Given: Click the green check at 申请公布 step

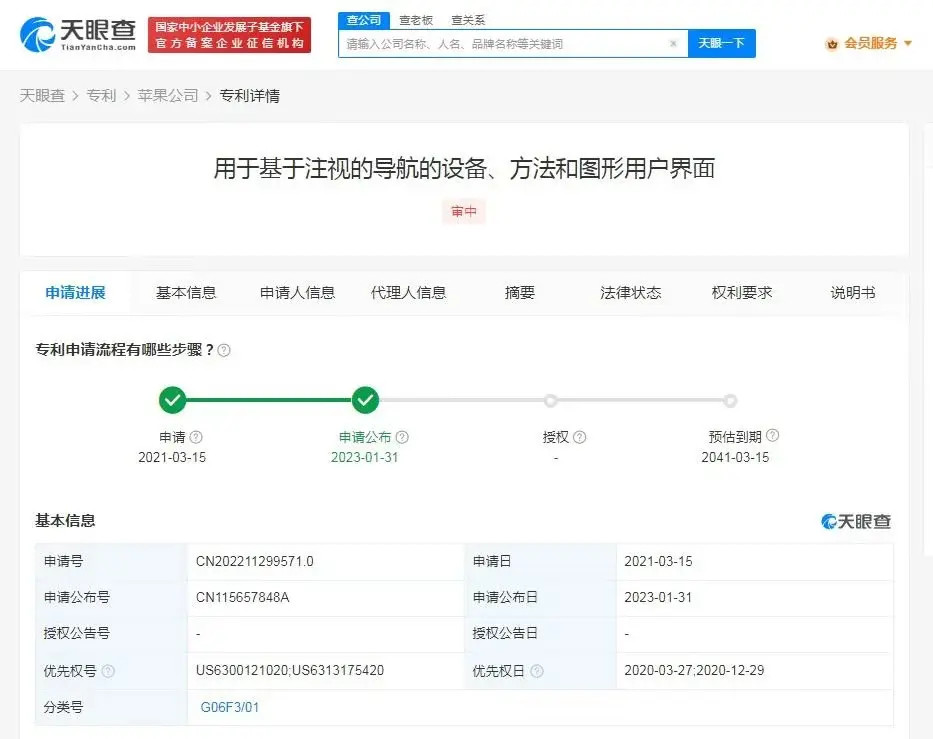Looking at the screenshot, I should pos(365,400).
